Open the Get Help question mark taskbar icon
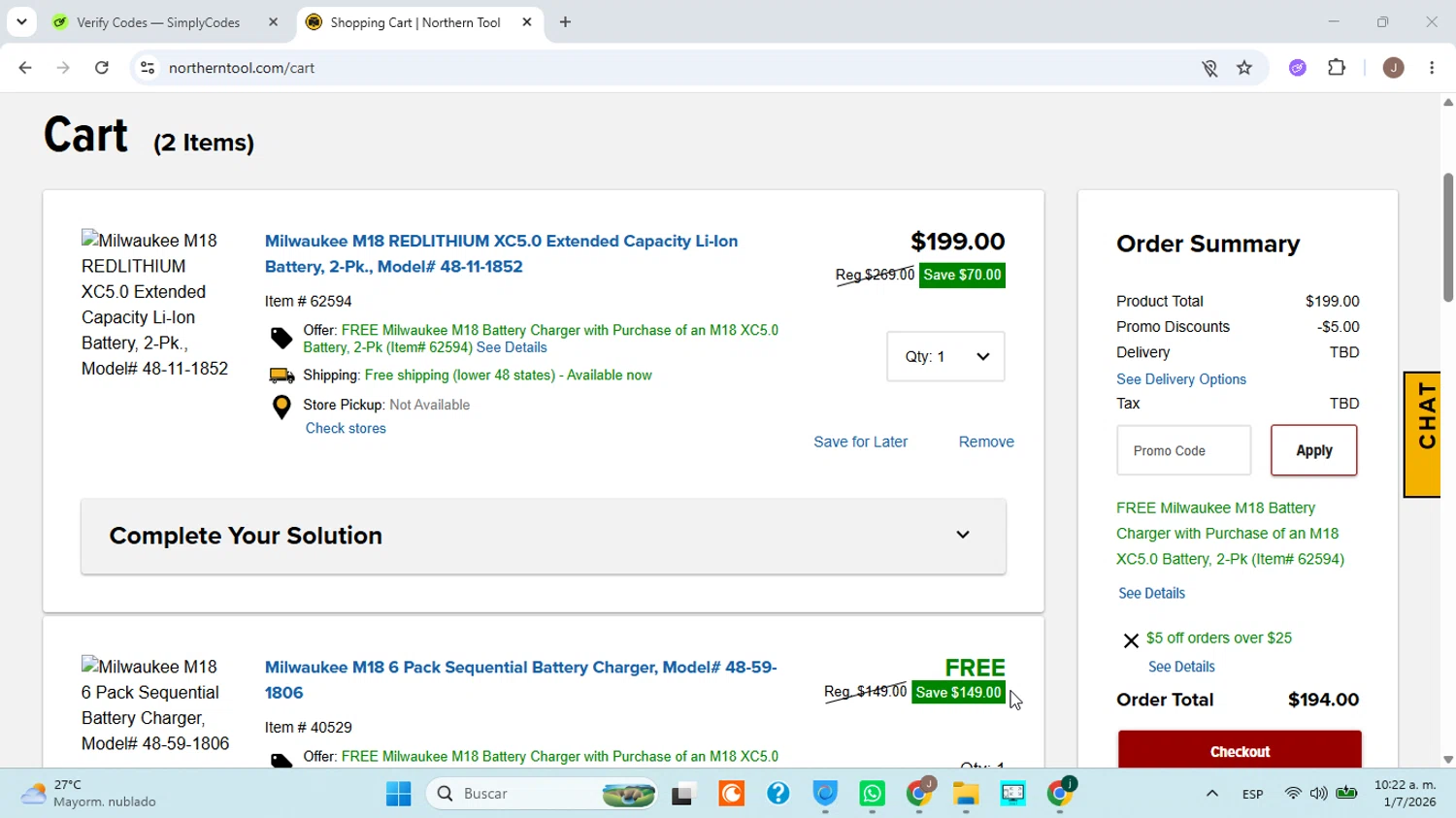The image size is (1456, 818). (778, 794)
